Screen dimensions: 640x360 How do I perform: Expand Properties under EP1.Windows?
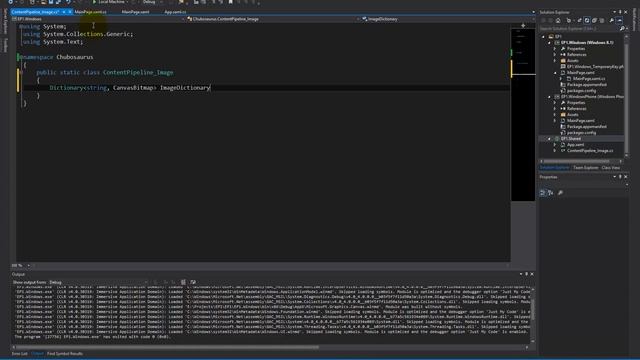pyautogui.click(x=555, y=49)
